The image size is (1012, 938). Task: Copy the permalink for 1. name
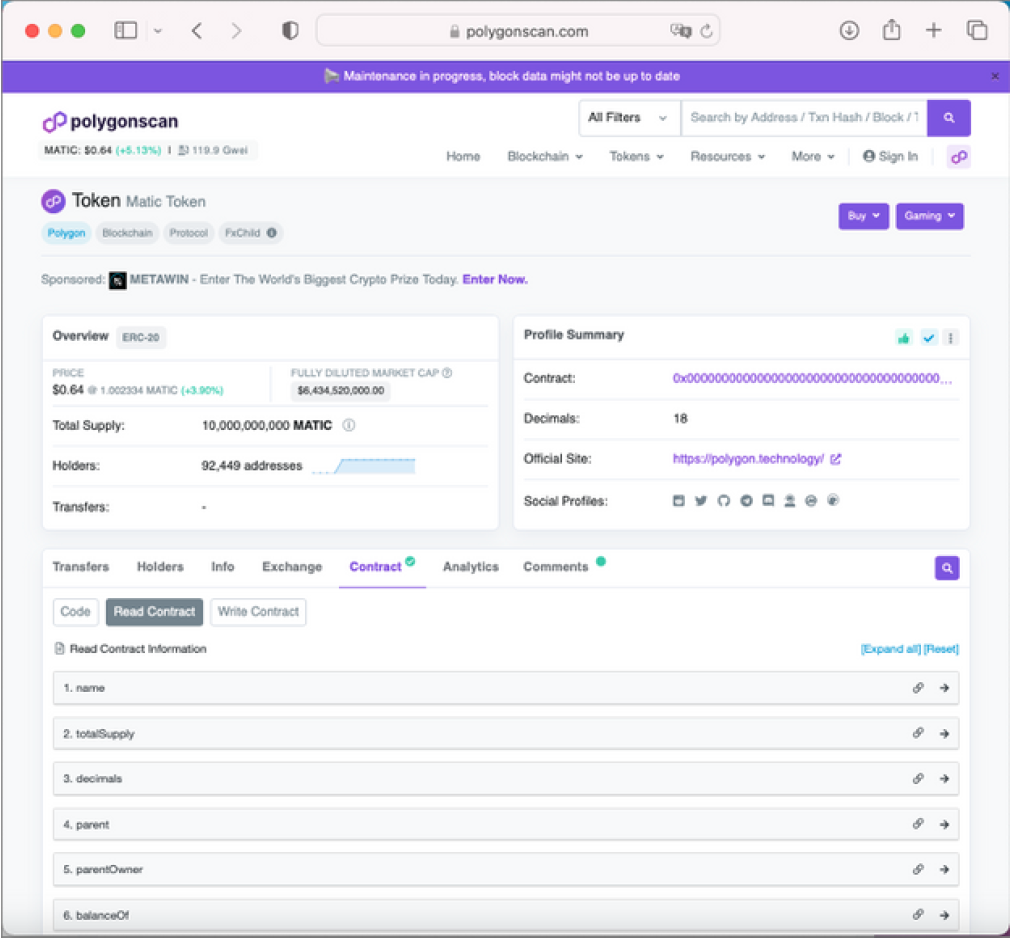tap(918, 688)
